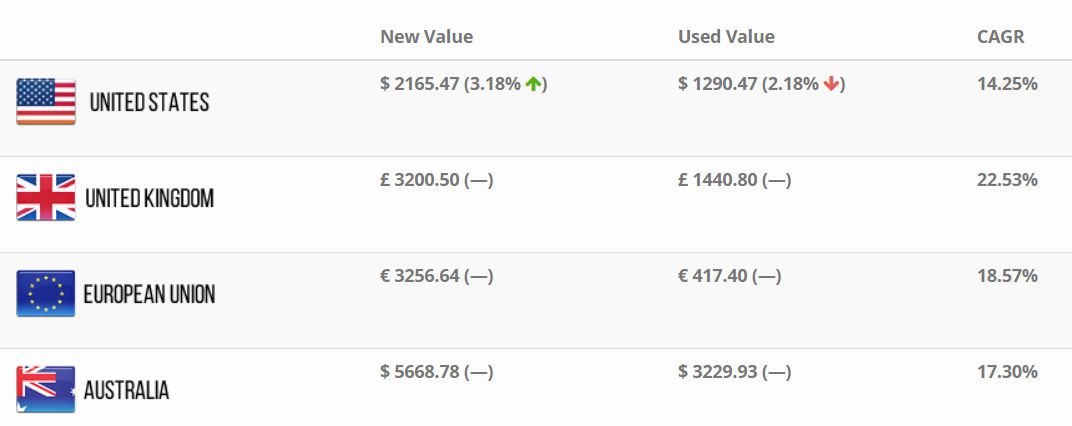Click the CAGR column header
This screenshot has width=1072, height=426.
tap(1001, 37)
